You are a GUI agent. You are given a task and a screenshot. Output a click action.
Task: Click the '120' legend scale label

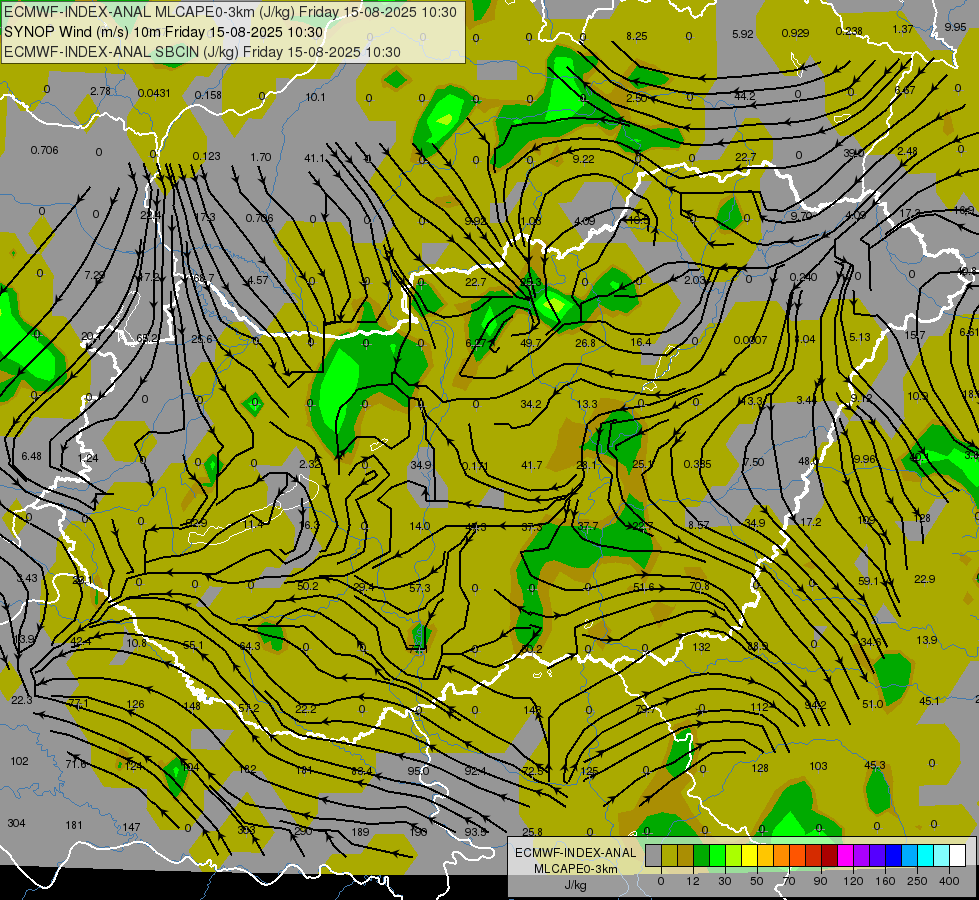[x=853, y=881]
